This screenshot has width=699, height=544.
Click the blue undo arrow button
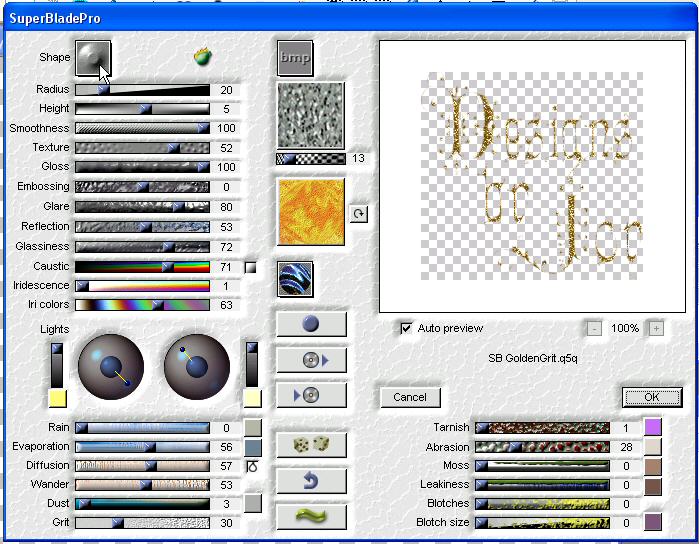click(311, 481)
